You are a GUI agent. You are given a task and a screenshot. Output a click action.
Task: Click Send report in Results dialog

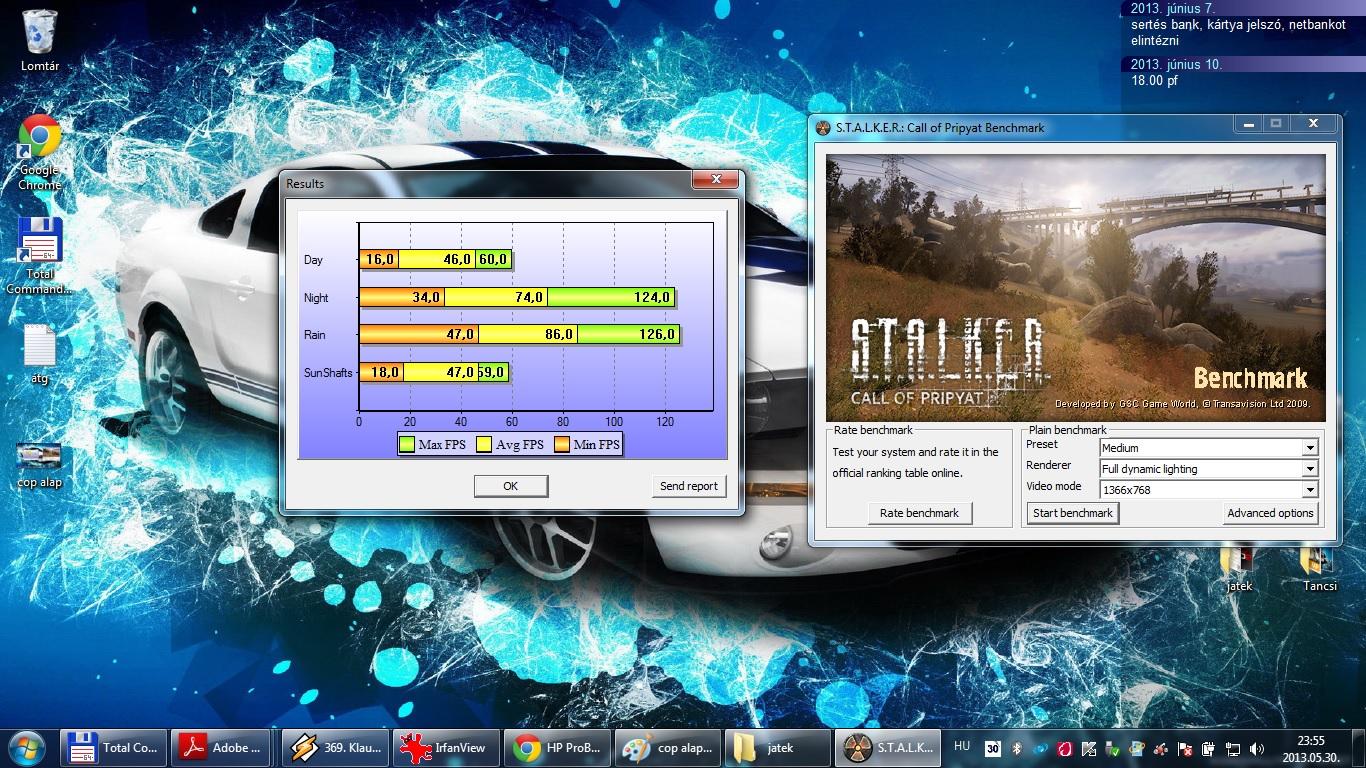click(x=689, y=486)
